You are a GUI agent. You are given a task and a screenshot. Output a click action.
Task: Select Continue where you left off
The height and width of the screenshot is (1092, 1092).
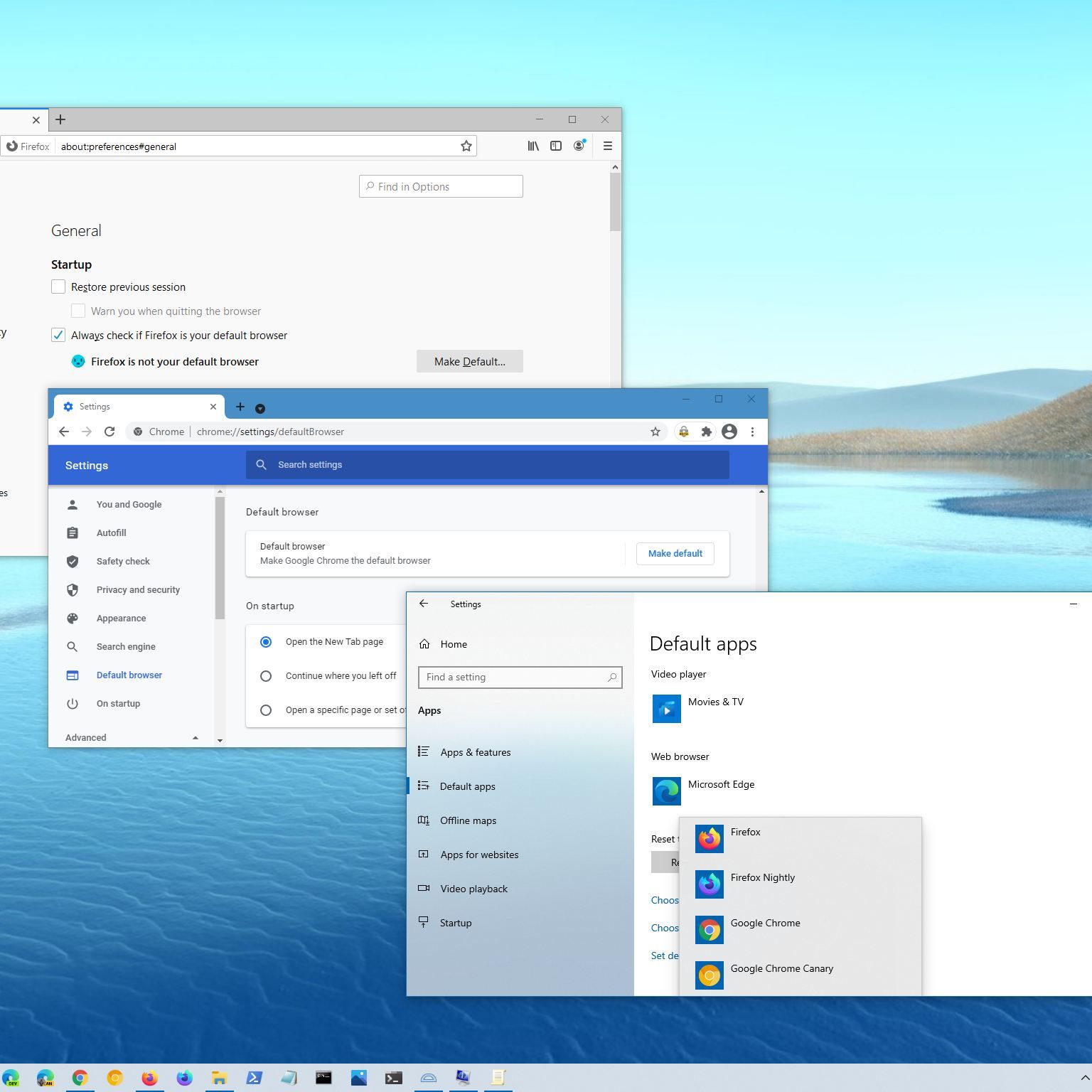tap(266, 676)
